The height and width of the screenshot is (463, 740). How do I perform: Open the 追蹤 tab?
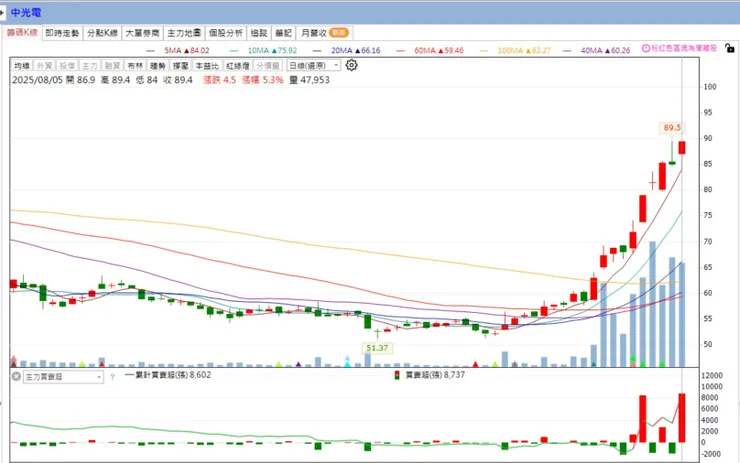pyautogui.click(x=259, y=33)
